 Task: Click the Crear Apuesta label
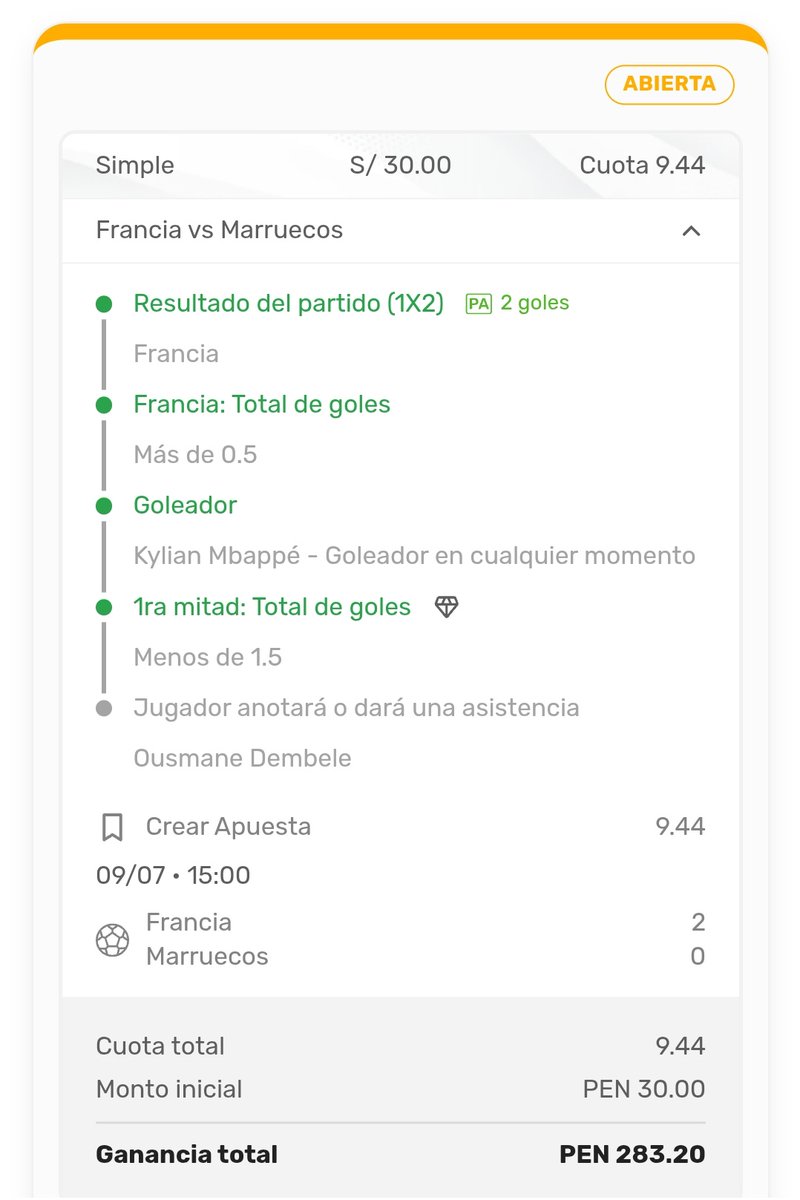click(x=228, y=827)
